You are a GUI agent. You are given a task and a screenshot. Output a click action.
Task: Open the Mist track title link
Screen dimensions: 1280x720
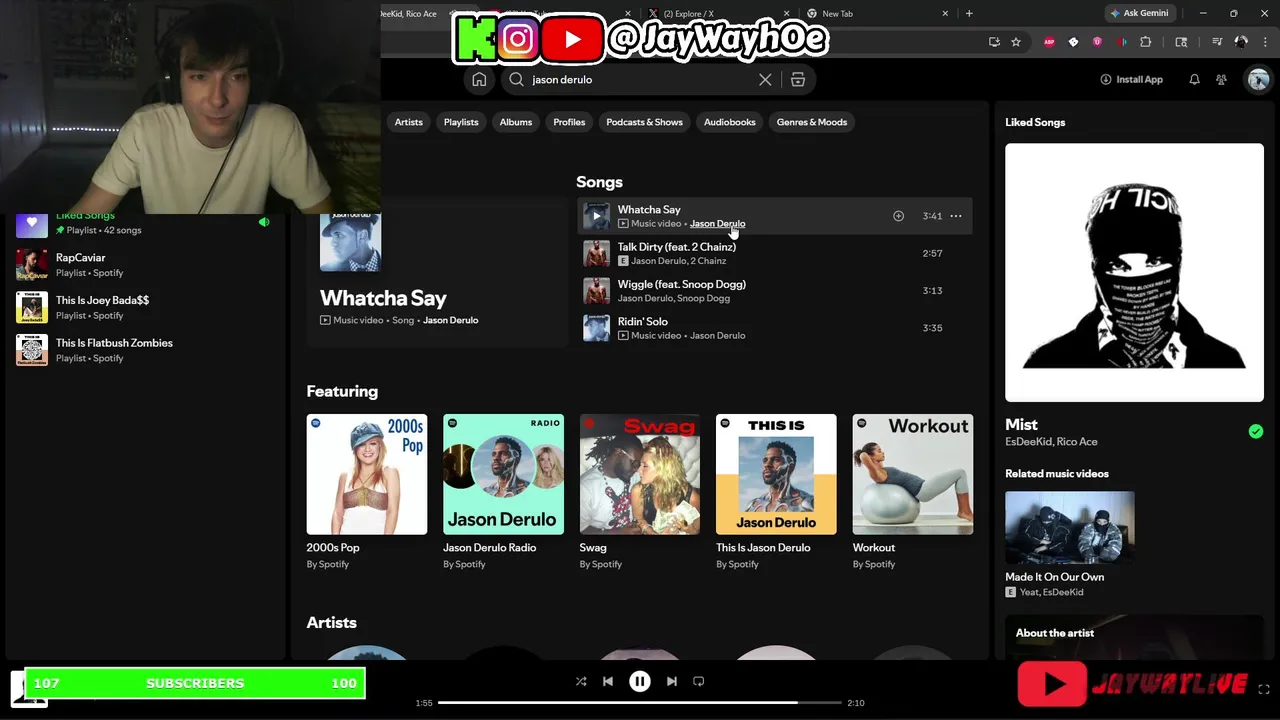[x=1021, y=424]
